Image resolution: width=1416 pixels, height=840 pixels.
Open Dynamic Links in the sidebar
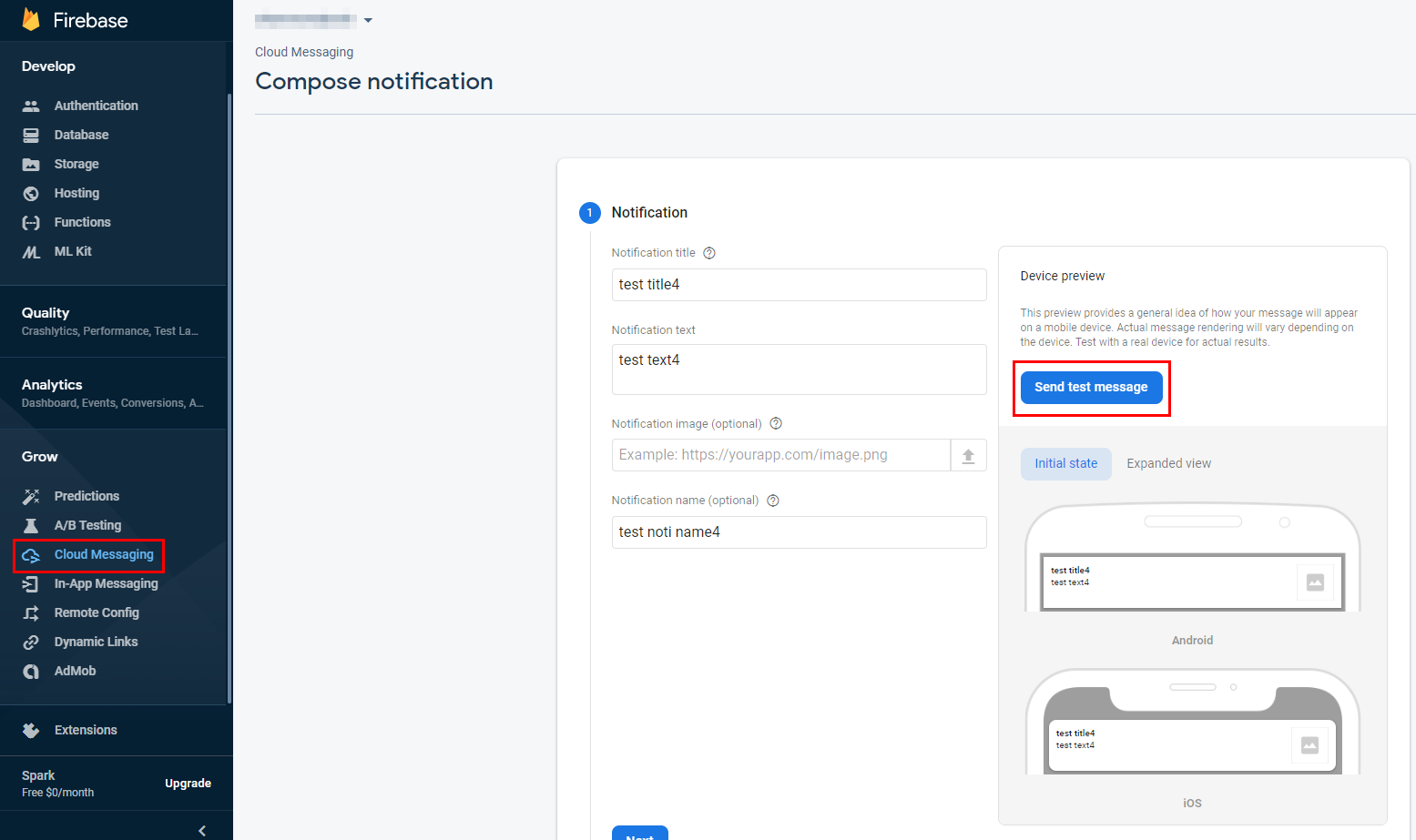[x=96, y=642]
